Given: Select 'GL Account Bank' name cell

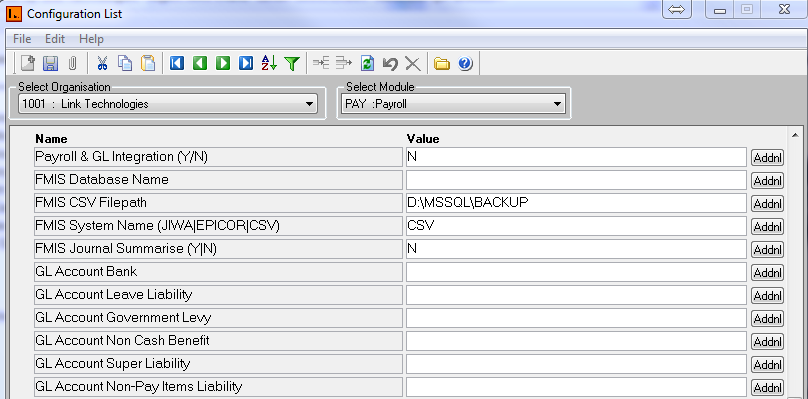Looking at the screenshot, I should (218, 272).
